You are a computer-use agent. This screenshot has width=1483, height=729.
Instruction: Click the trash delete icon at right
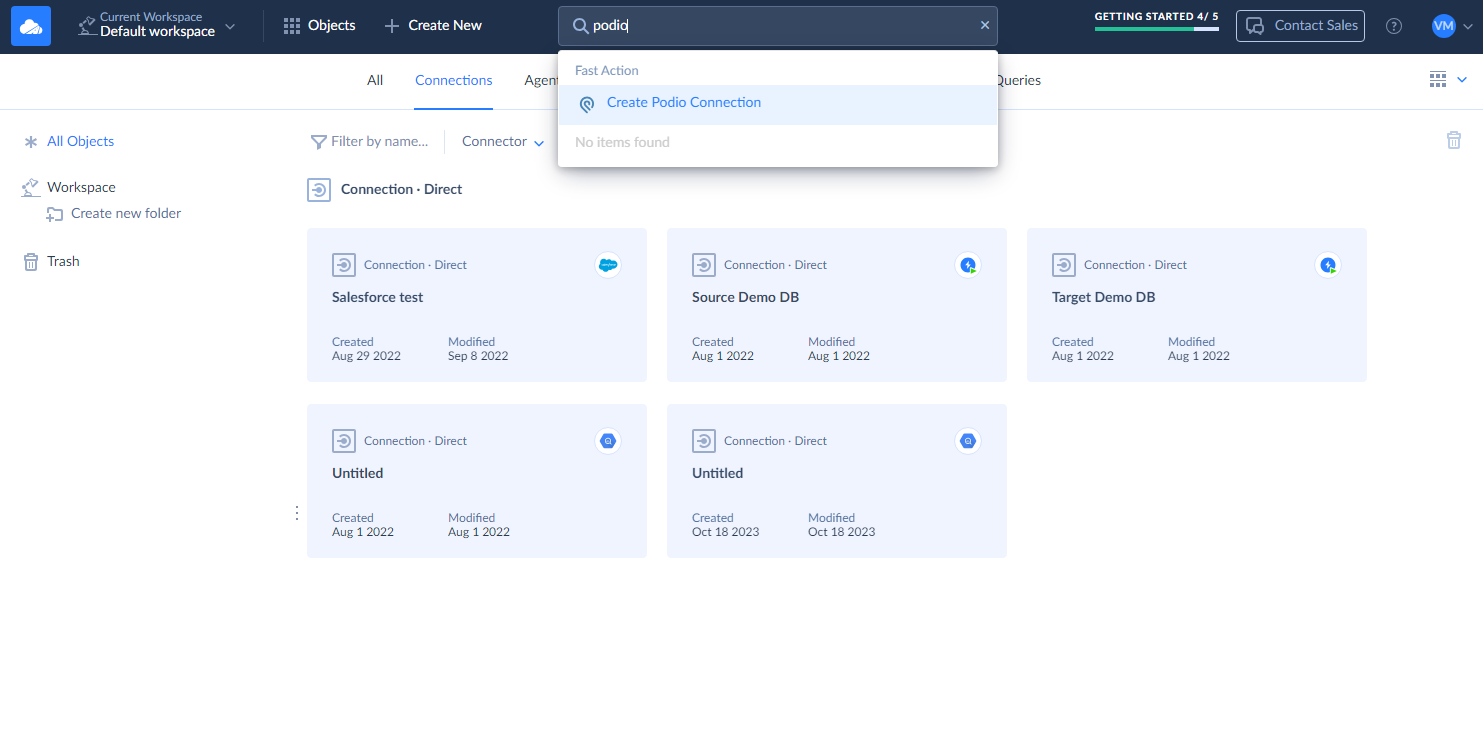(1453, 141)
